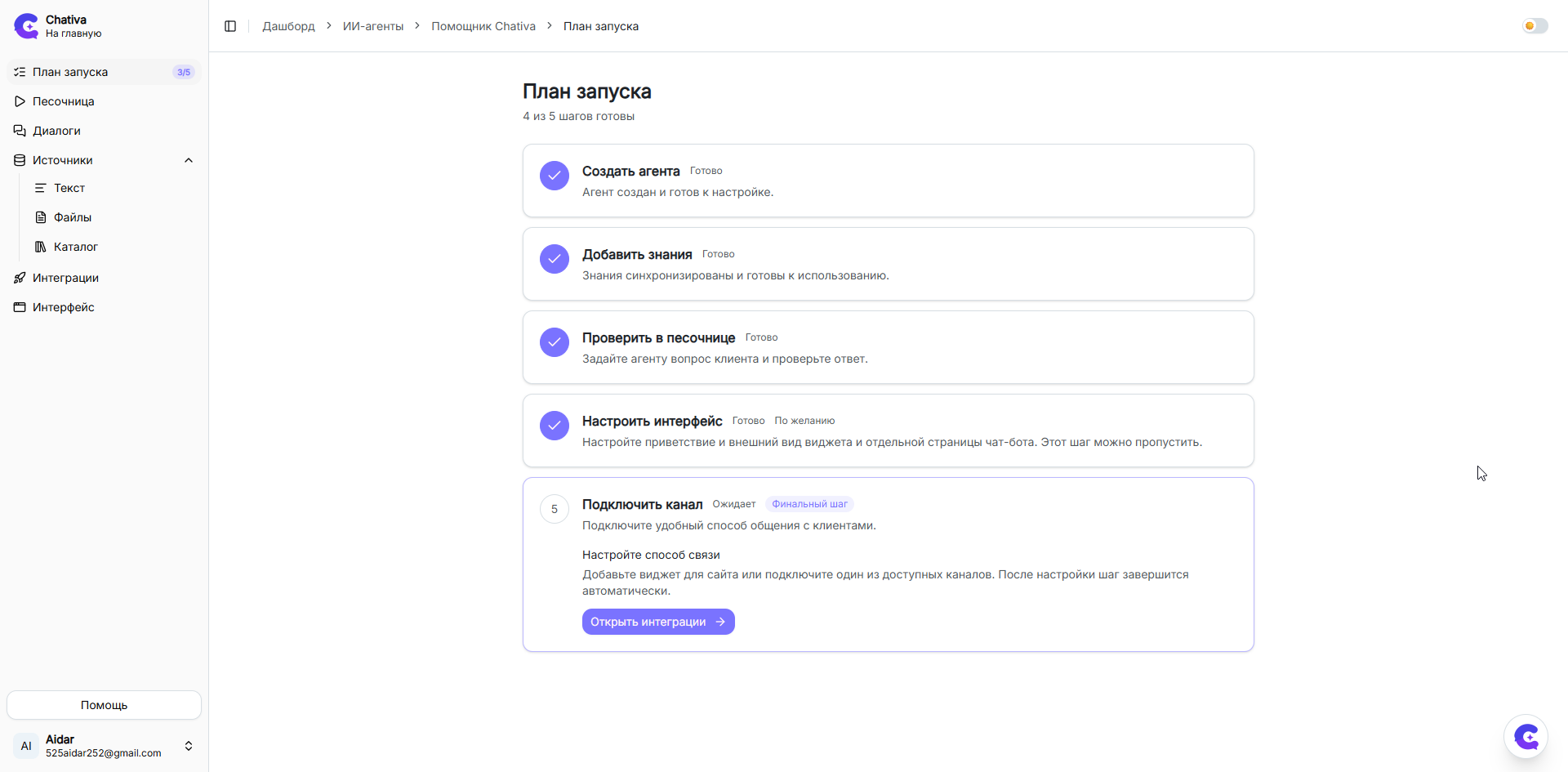Screen dimensions: 1568x772
Task: Click the checkmark circle for Добавить знания
Action: coord(555,259)
